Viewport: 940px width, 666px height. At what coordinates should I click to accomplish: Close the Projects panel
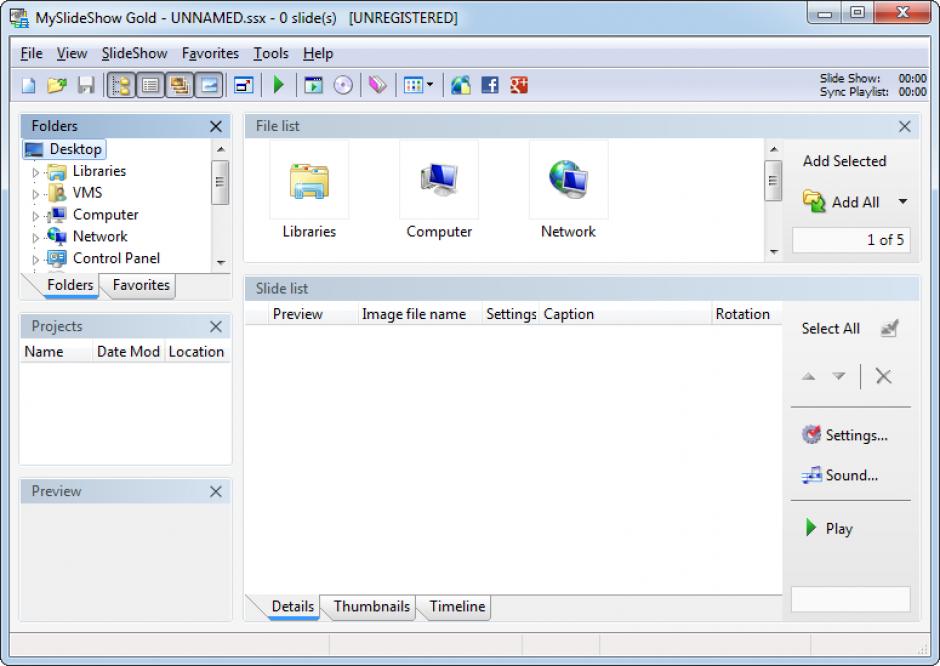click(216, 327)
